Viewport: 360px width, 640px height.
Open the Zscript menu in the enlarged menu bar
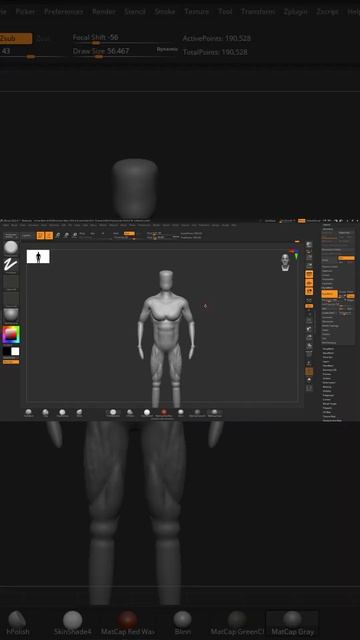[327, 11]
